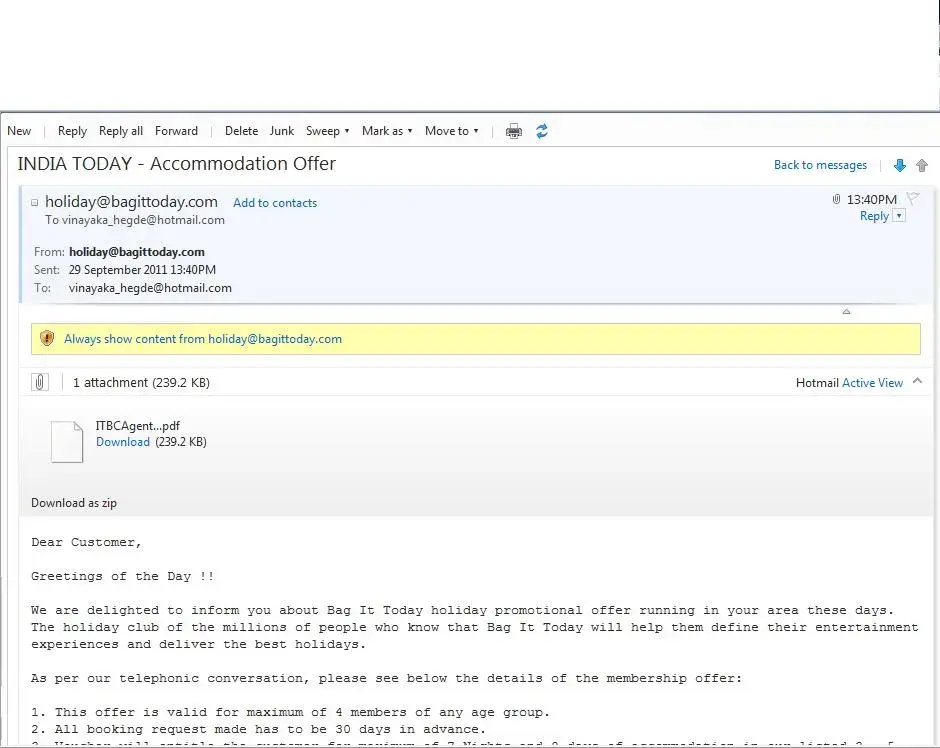This screenshot has height=748, width=940.
Task: Click Reply all in the toolbar
Action: click(x=121, y=131)
